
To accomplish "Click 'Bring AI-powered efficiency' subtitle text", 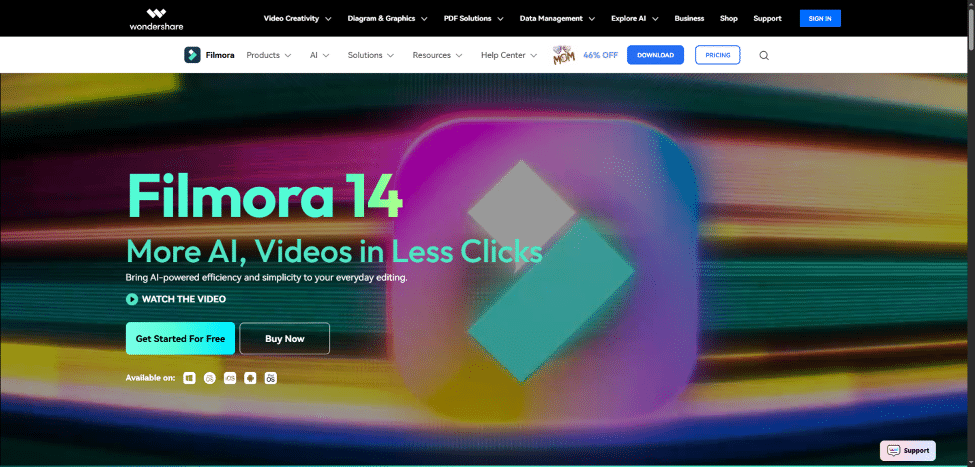I will pyautogui.click(x=267, y=278).
